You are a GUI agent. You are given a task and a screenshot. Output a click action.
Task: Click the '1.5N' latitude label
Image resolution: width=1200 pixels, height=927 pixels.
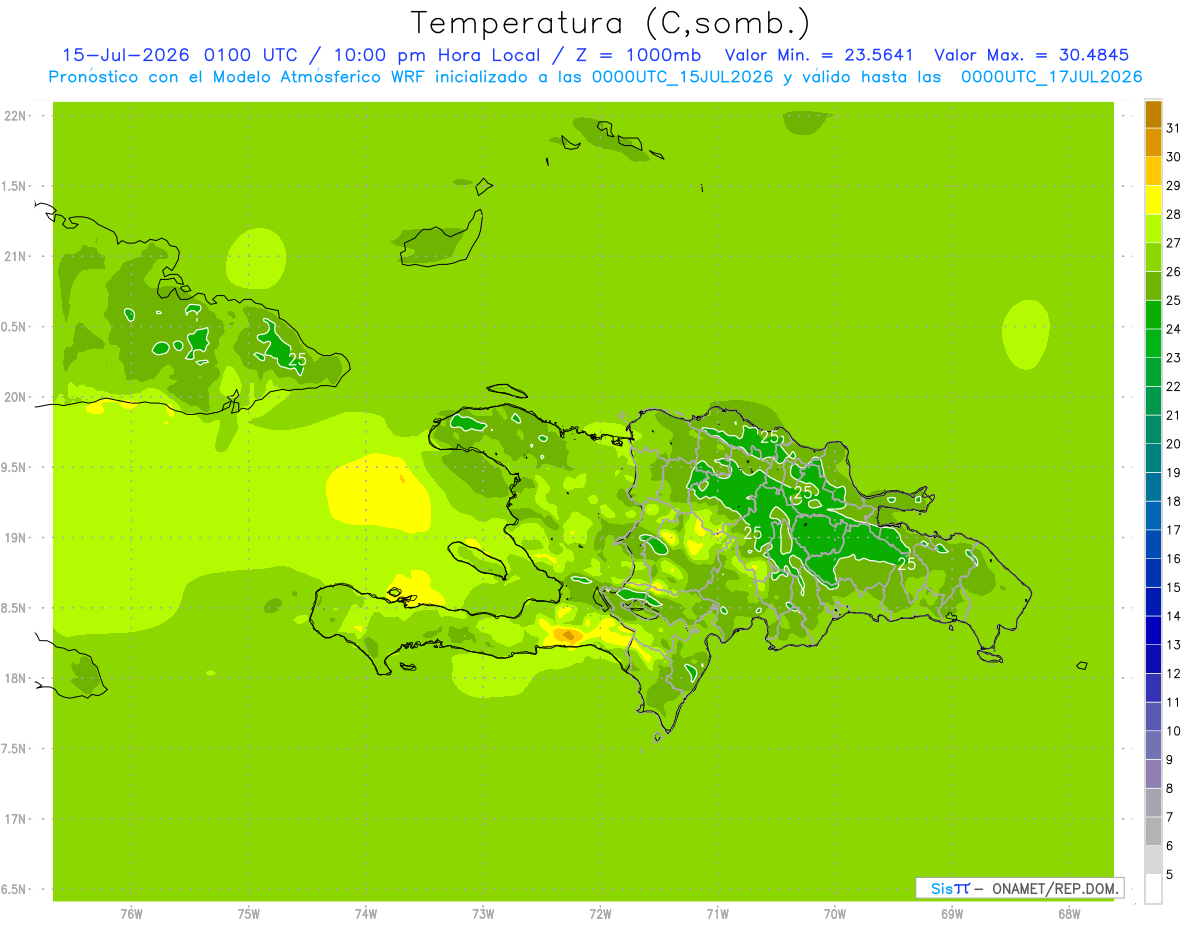[14, 186]
